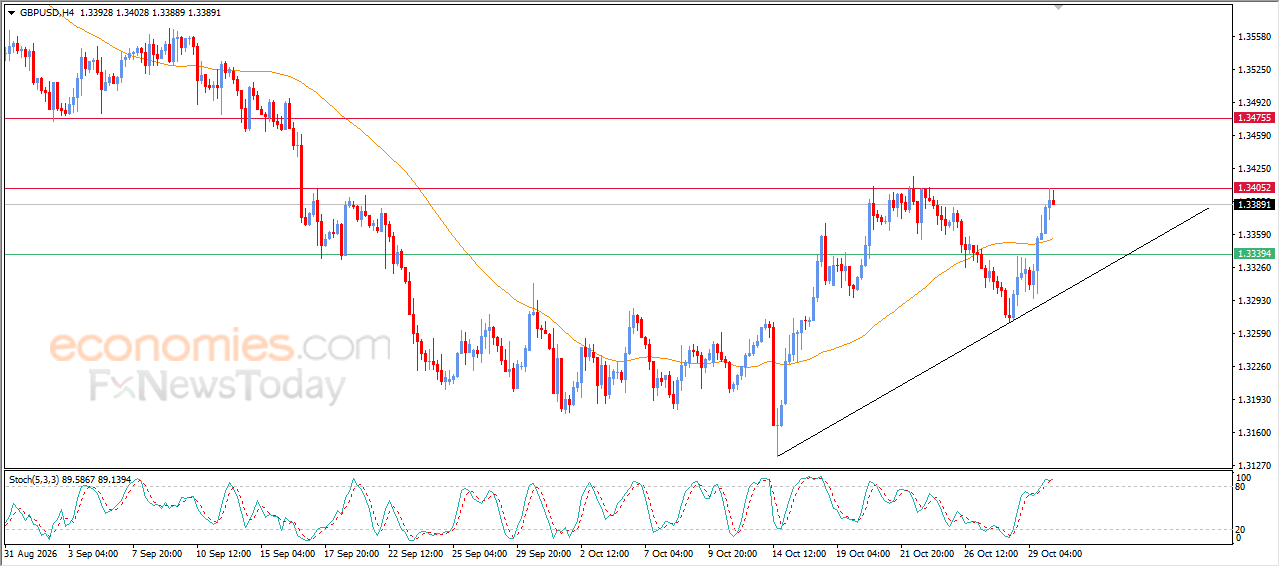Click the 1.31600 price axis label
The image size is (1280, 567).
[1254, 433]
